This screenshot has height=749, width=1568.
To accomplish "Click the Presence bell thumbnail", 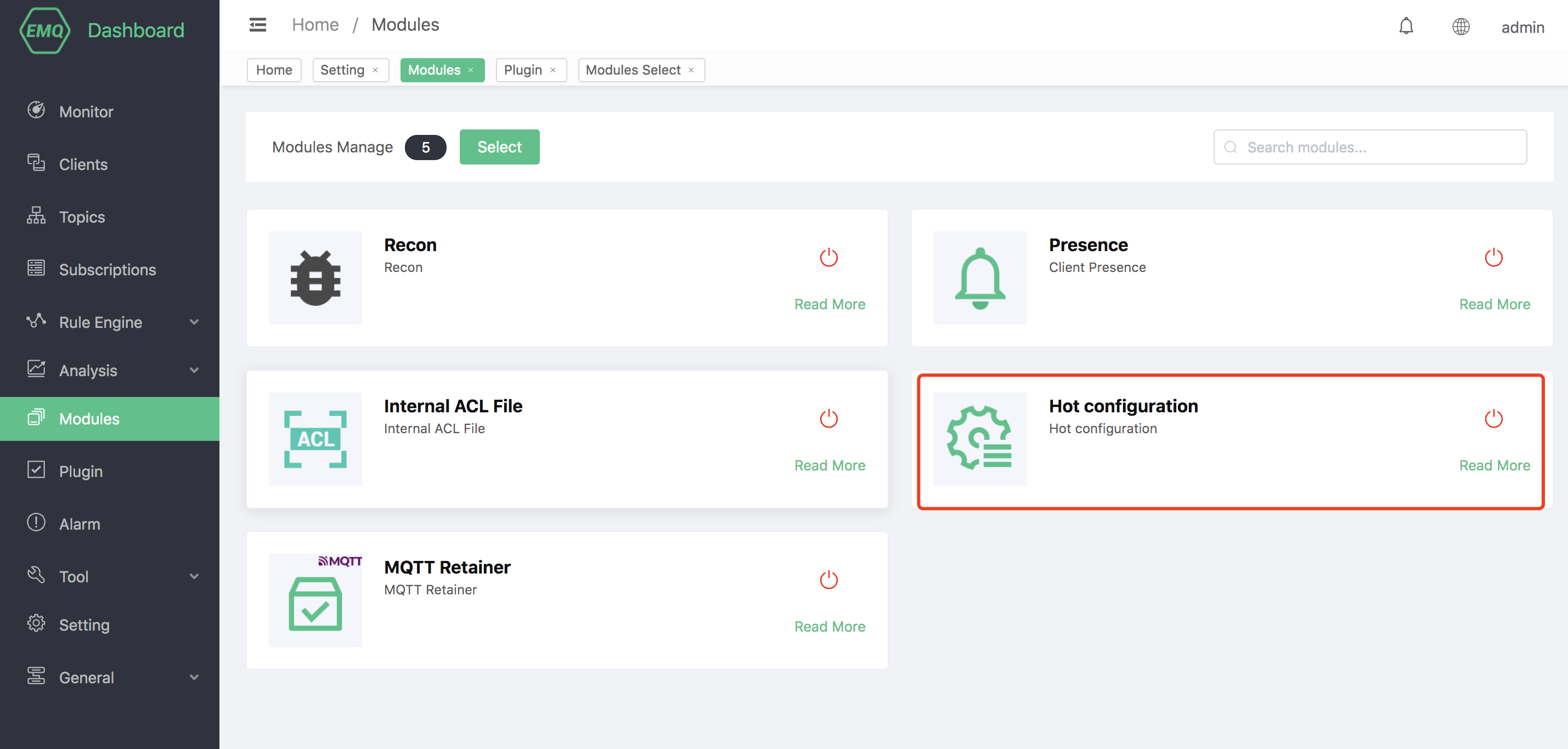I will tap(980, 277).
